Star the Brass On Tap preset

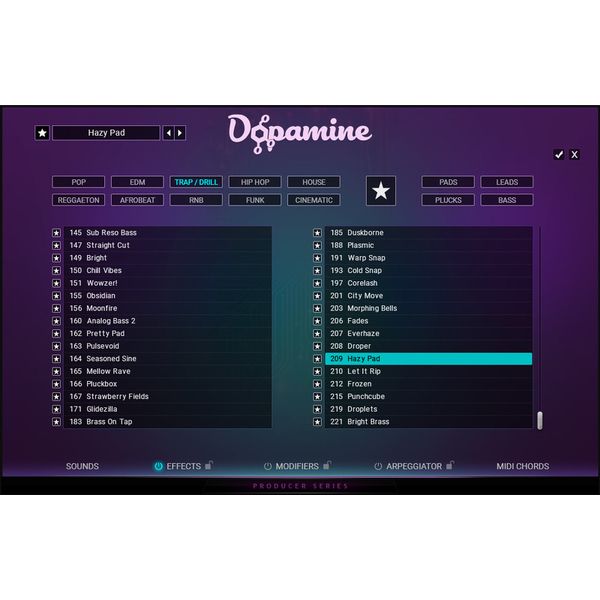pyautogui.click(x=56, y=422)
